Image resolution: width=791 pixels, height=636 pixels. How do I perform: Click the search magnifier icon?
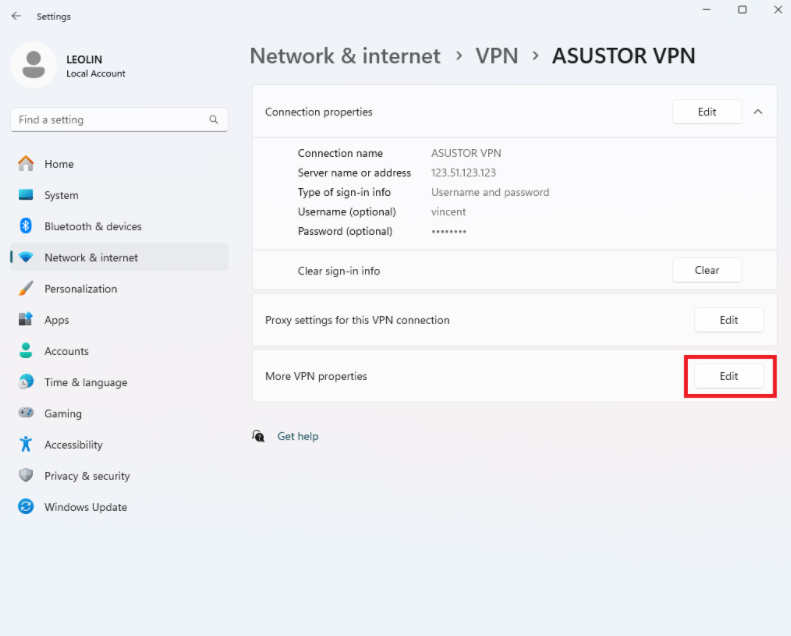click(214, 120)
